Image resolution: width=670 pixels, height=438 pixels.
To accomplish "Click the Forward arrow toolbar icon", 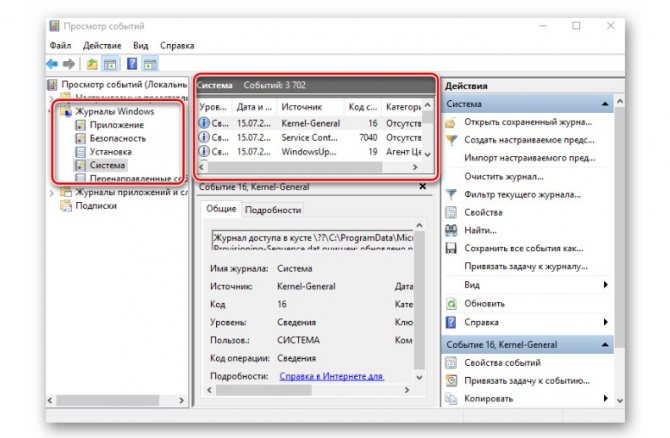I will [x=68, y=64].
